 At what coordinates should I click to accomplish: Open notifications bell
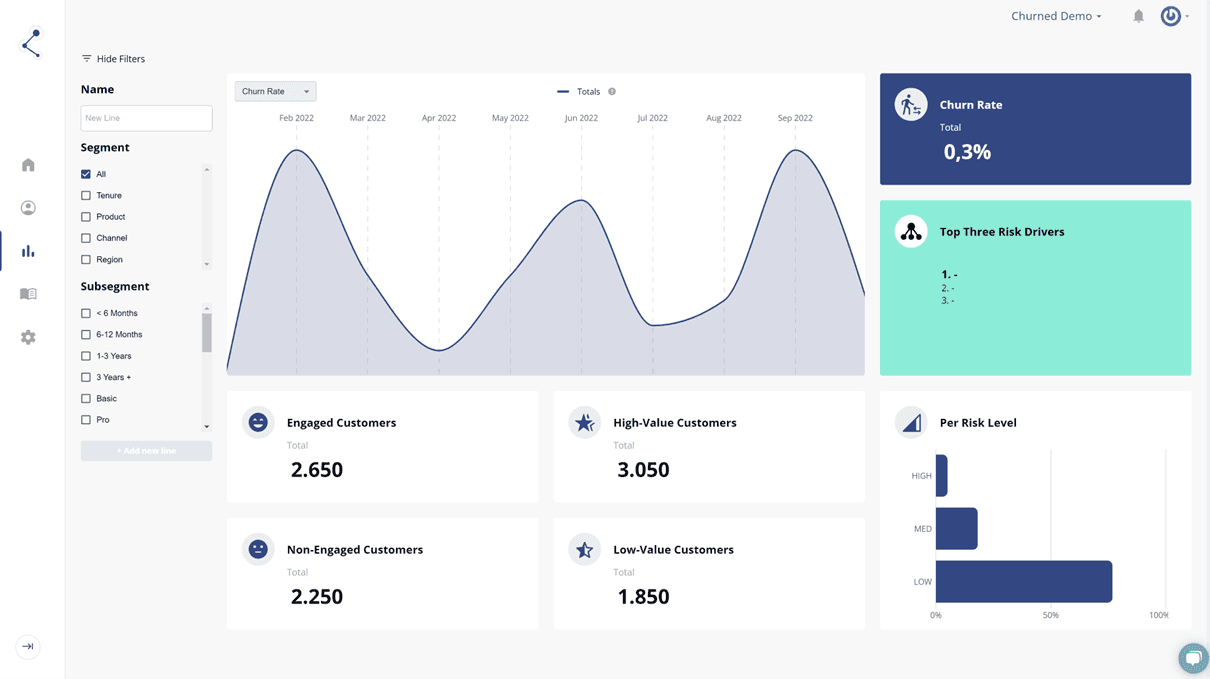pyautogui.click(x=1138, y=16)
